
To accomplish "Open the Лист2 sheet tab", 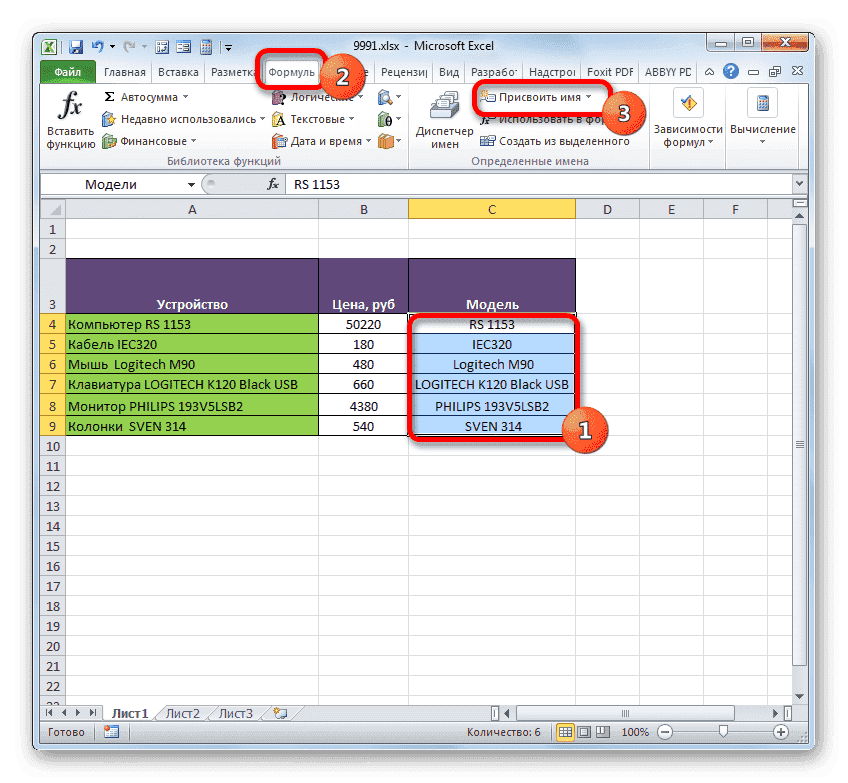I will [181, 713].
